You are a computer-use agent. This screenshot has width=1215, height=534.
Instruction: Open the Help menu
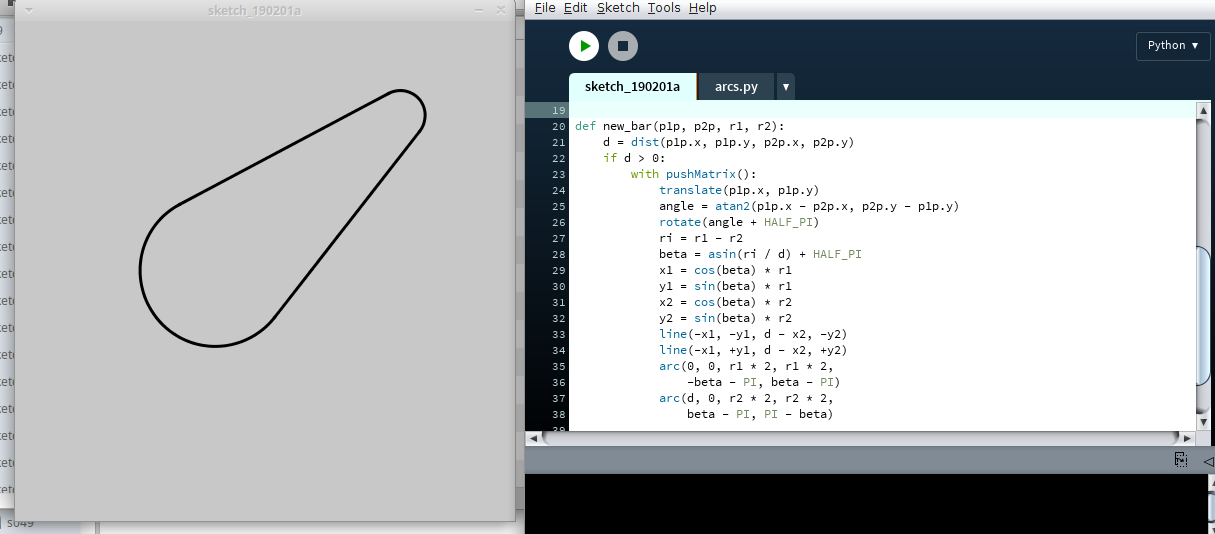(702, 8)
